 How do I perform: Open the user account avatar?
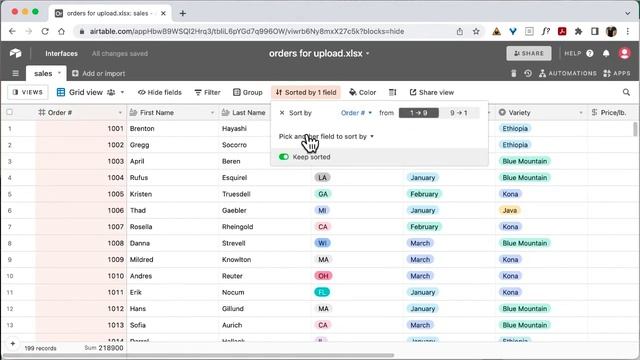(x=624, y=53)
